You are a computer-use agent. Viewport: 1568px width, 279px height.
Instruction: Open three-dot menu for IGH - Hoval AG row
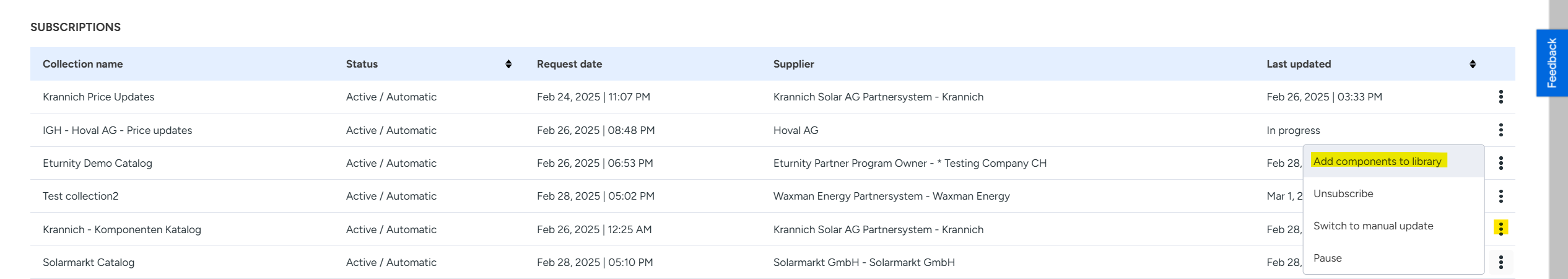pyautogui.click(x=1500, y=130)
